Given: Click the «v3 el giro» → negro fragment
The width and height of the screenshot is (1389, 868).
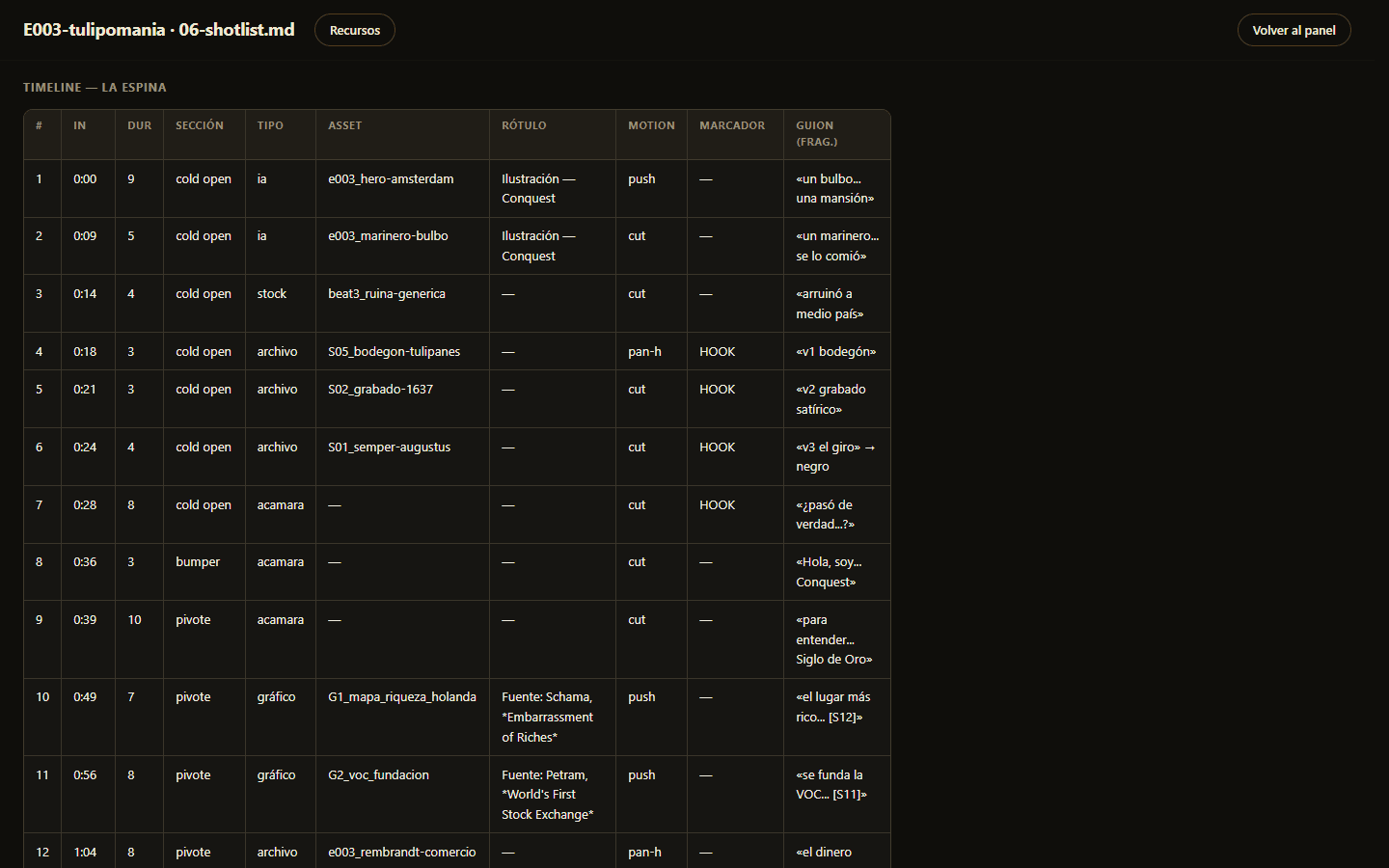Looking at the screenshot, I should pyautogui.click(x=835, y=457).
